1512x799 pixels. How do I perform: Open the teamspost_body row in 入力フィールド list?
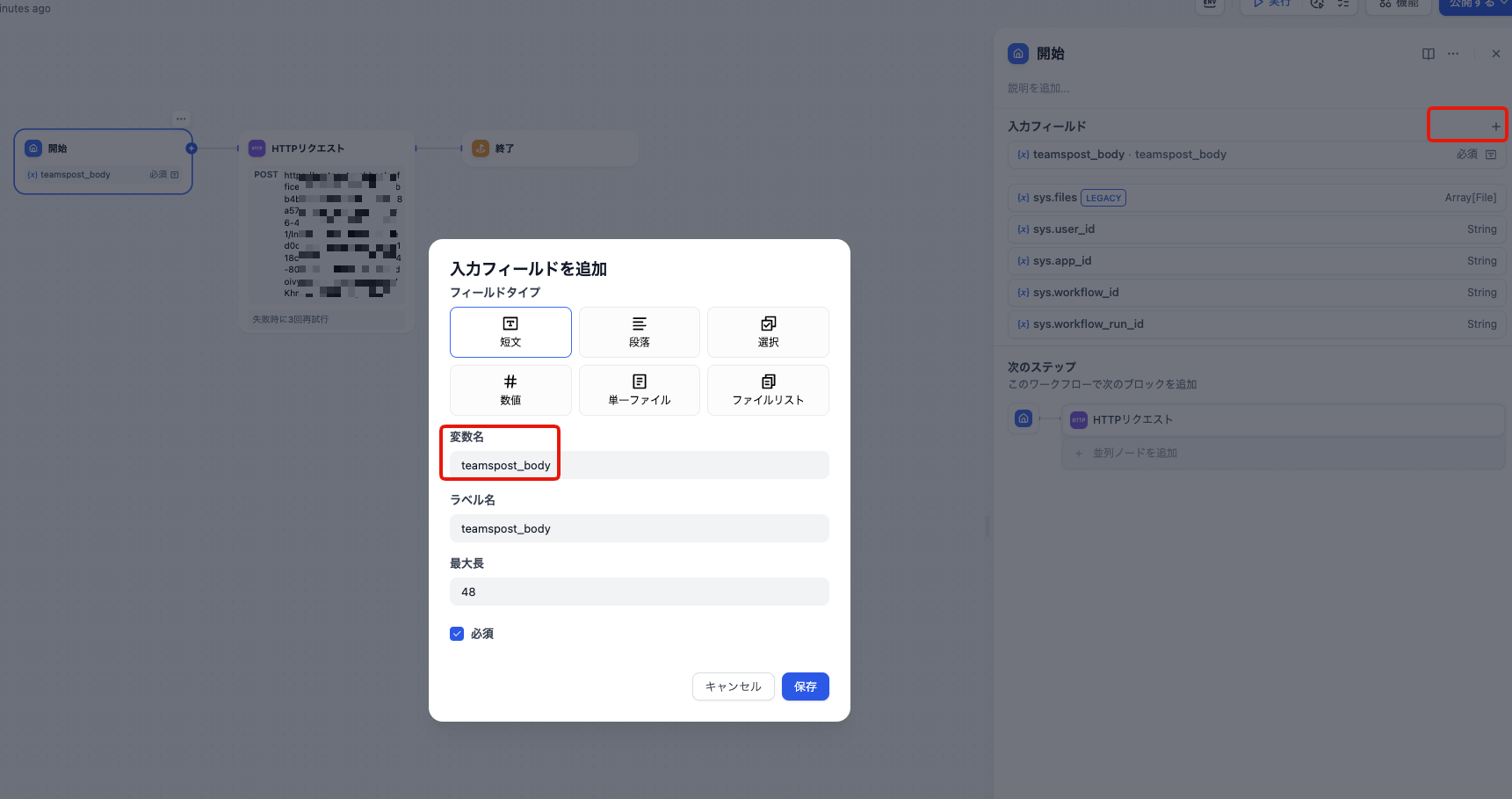[1256, 154]
